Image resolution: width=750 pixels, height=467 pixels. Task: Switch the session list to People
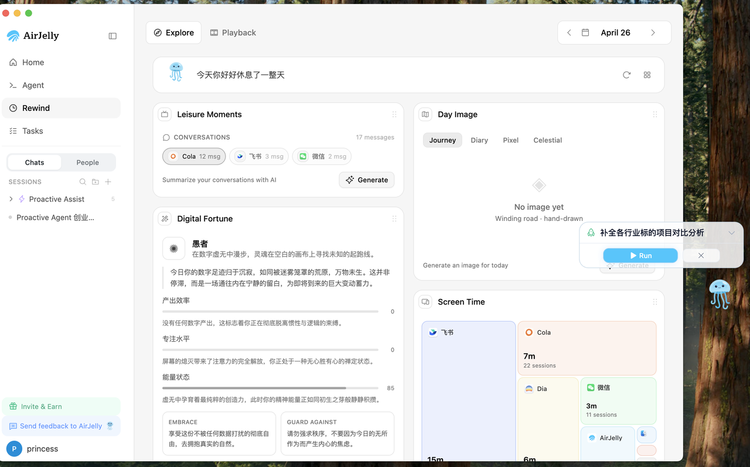click(x=88, y=162)
